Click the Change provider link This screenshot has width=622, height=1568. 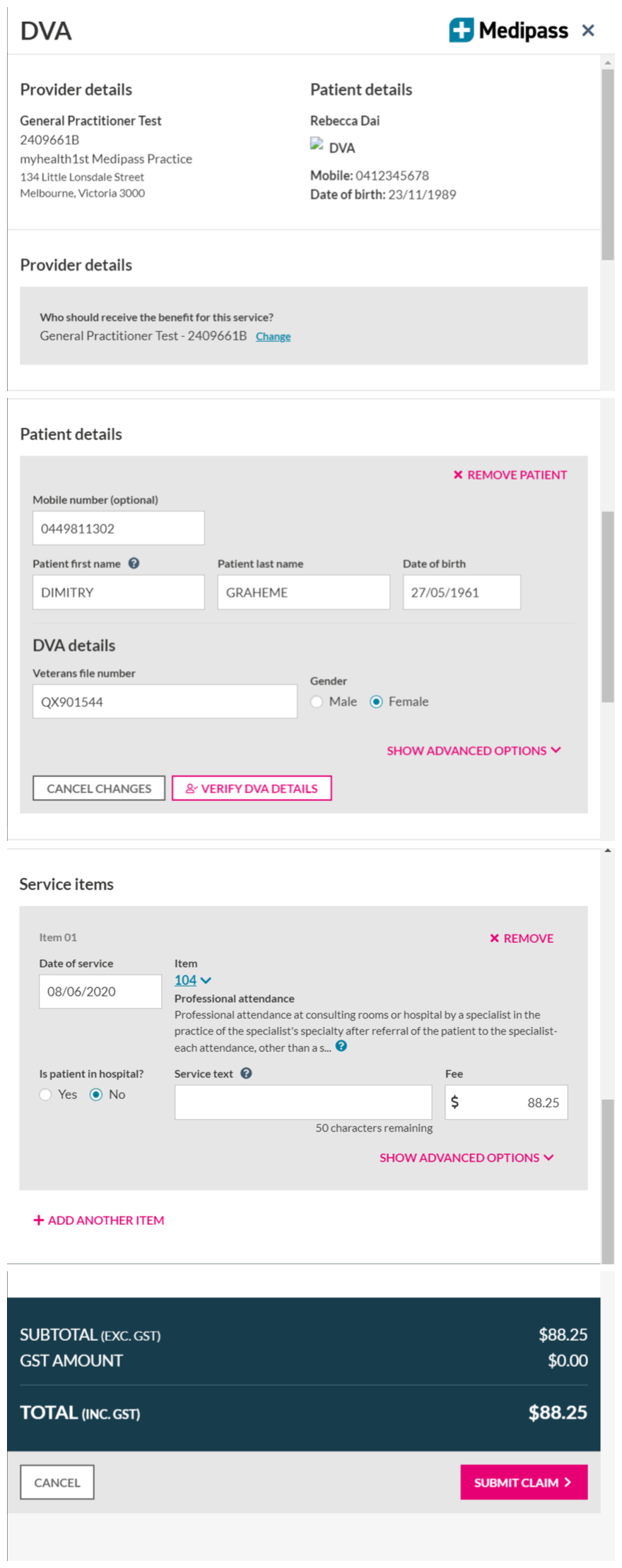pyautogui.click(x=273, y=336)
